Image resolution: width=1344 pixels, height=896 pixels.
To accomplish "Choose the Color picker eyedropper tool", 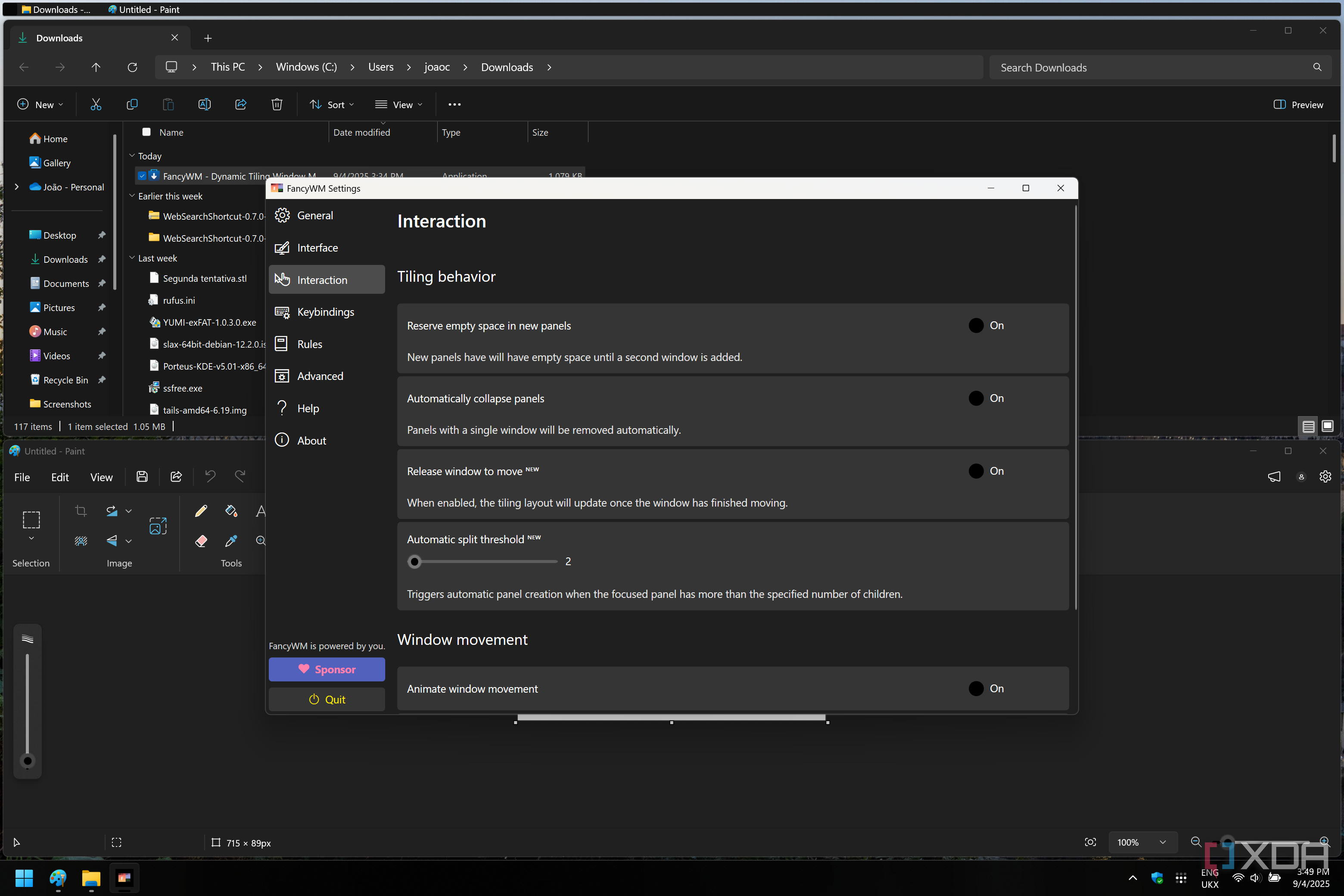I will [x=231, y=541].
